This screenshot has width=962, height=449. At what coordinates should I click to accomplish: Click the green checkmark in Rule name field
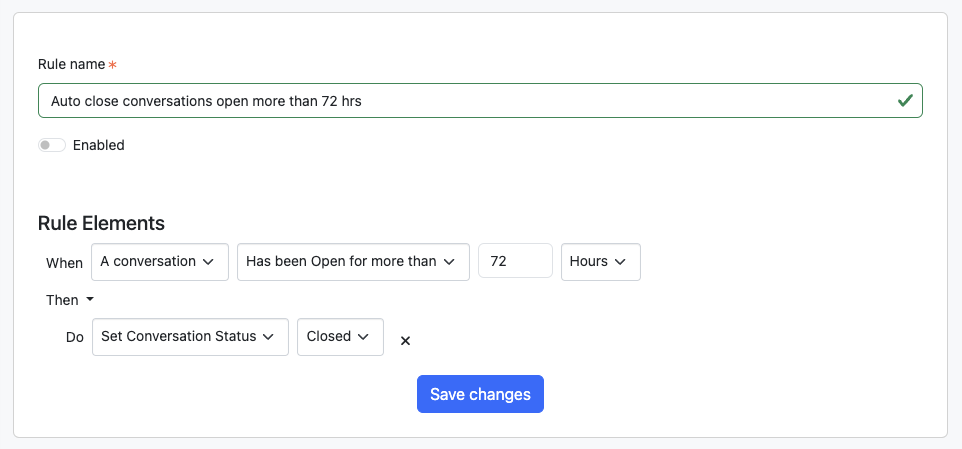pyautogui.click(x=904, y=101)
